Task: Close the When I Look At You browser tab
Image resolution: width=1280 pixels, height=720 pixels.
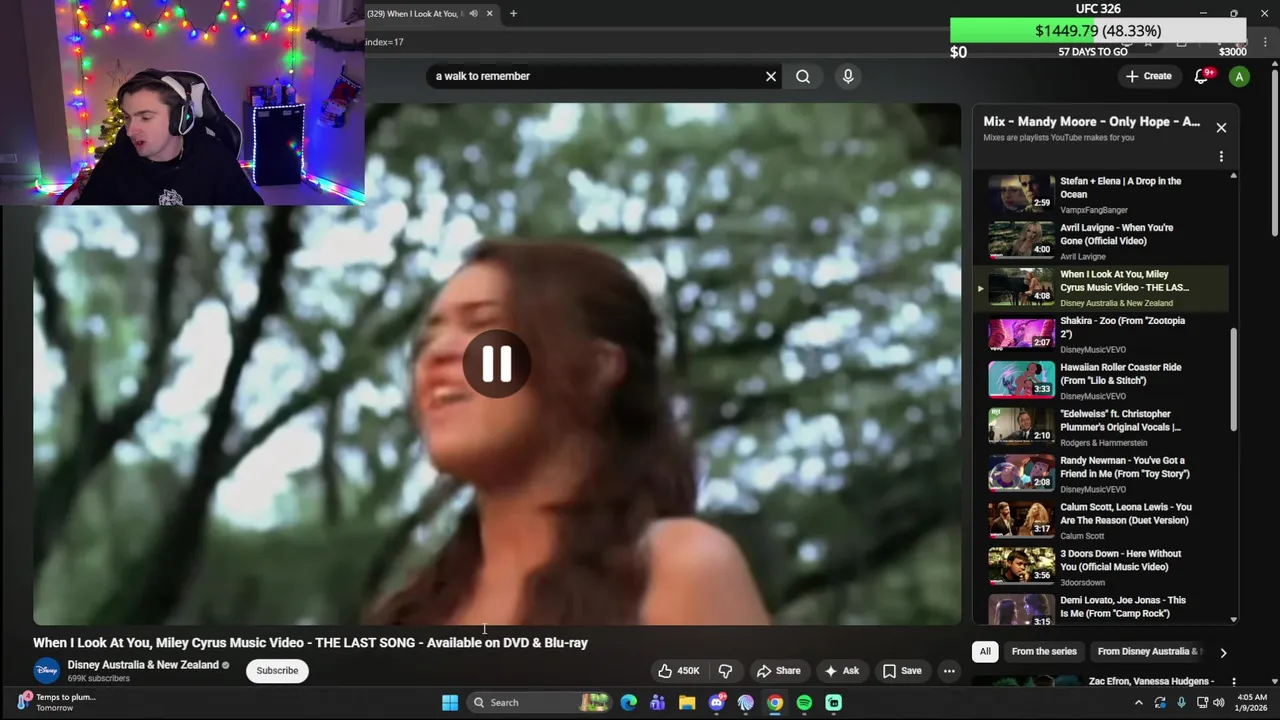Action: [489, 14]
